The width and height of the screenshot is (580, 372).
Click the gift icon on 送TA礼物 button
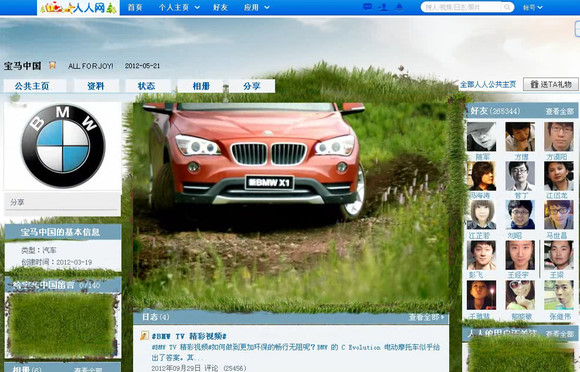(x=534, y=84)
